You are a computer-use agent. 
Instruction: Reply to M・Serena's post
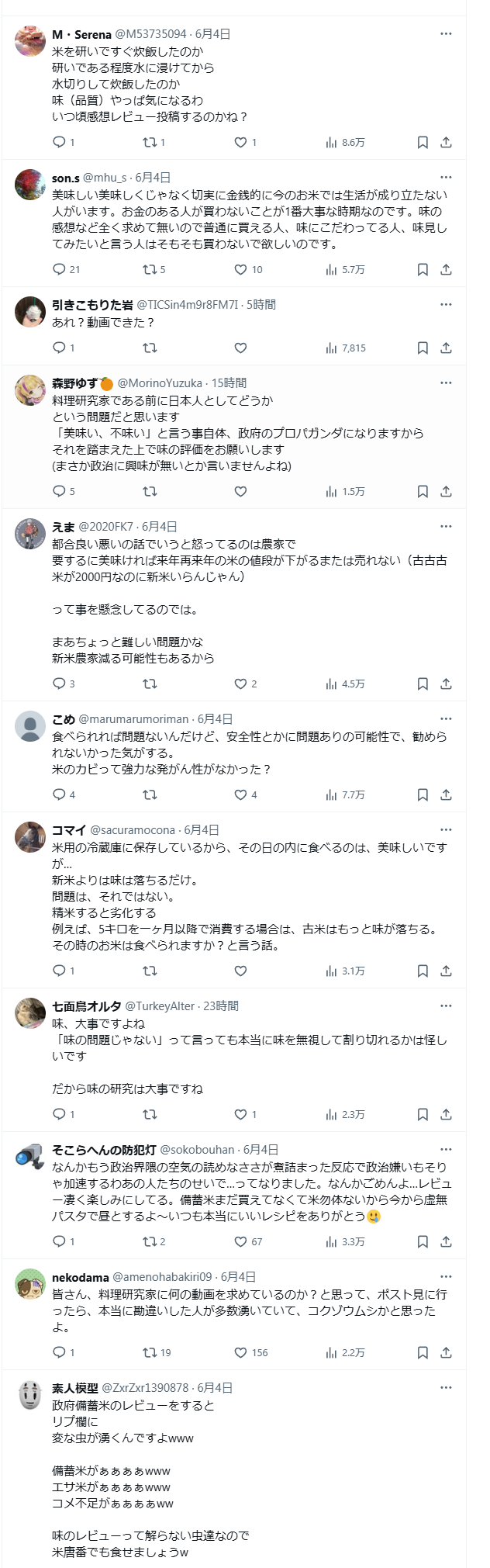tap(59, 142)
